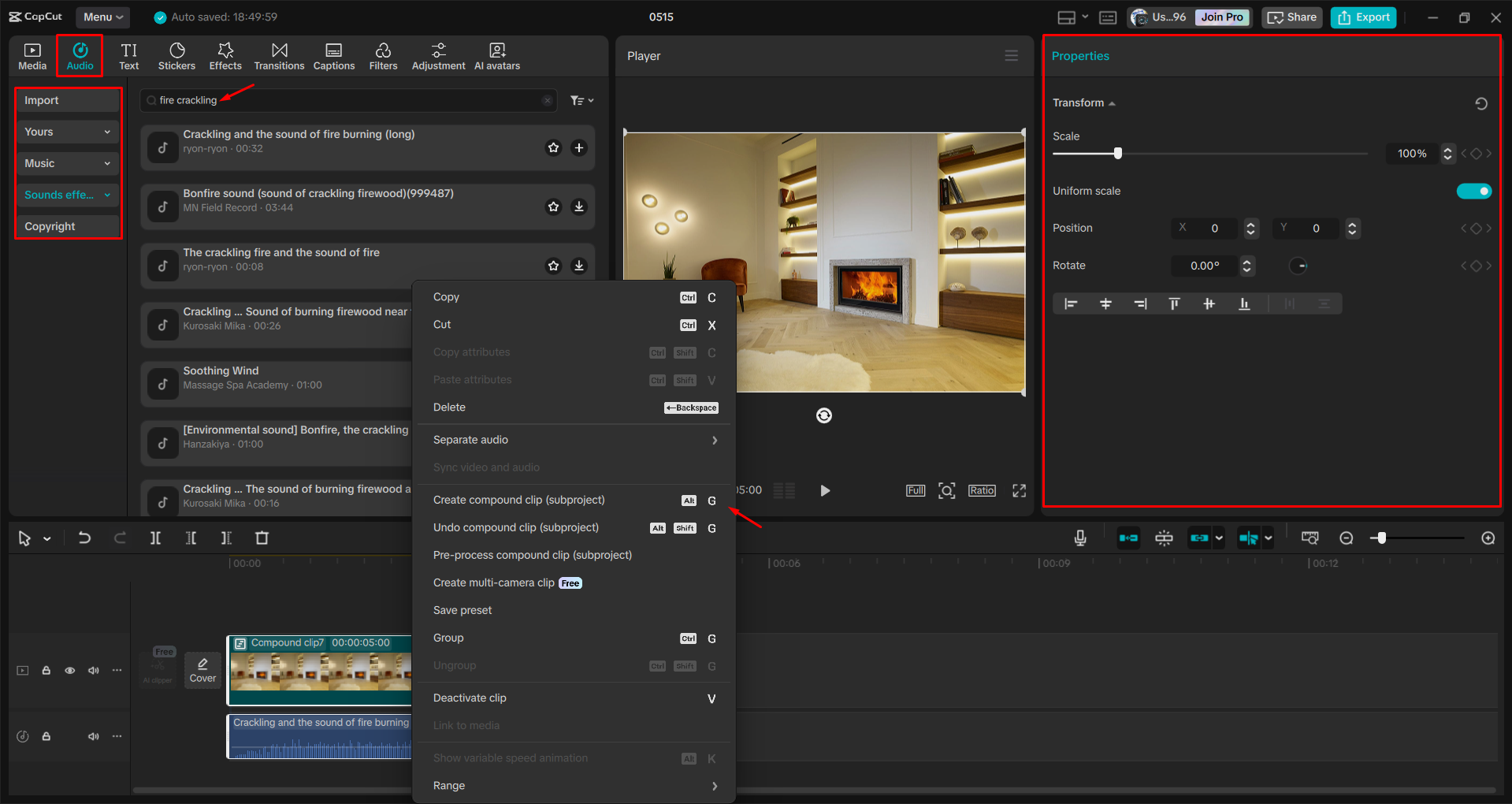Viewport: 1512px width, 804px height.
Task: Open the Menu dropdown in title bar
Action: [103, 17]
